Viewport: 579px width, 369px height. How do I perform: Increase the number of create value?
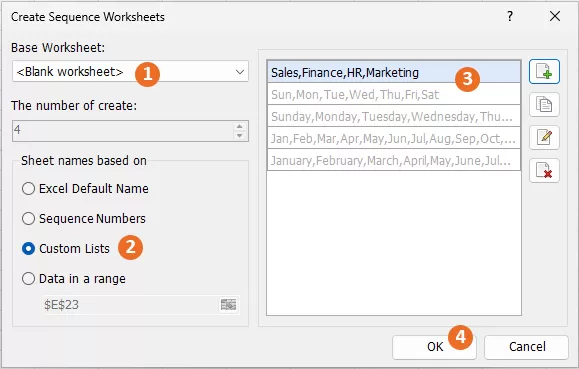point(240,126)
